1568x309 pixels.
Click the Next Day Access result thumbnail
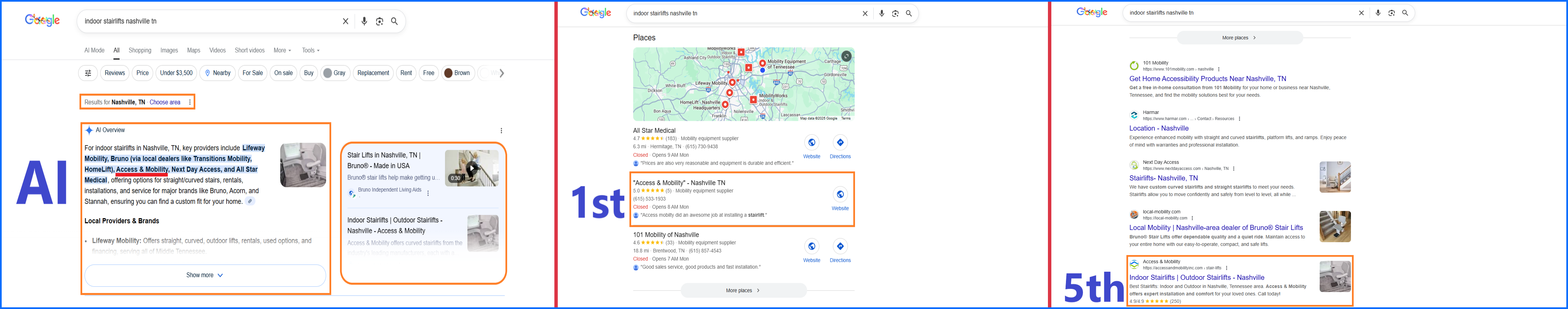1335,177
